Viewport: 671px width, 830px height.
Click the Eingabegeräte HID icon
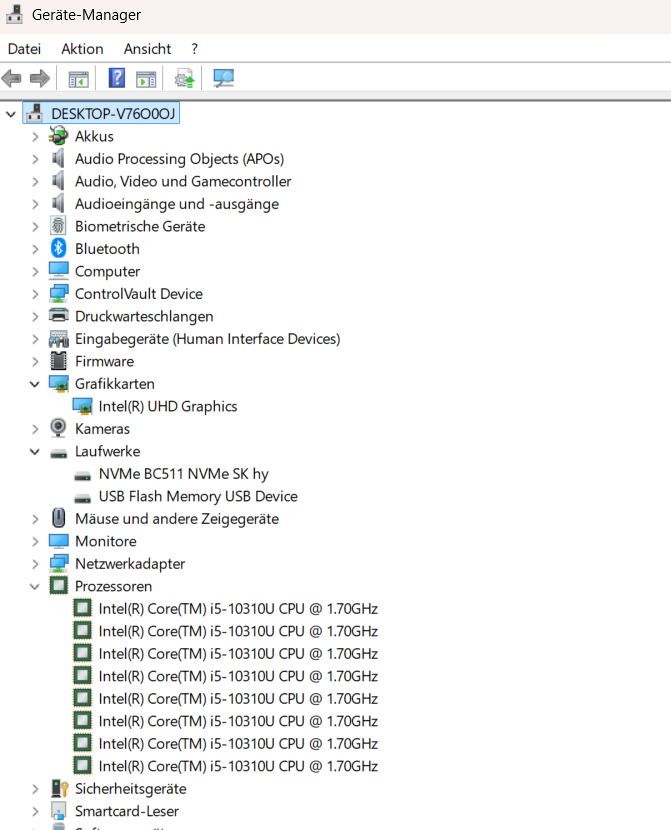click(x=58, y=339)
